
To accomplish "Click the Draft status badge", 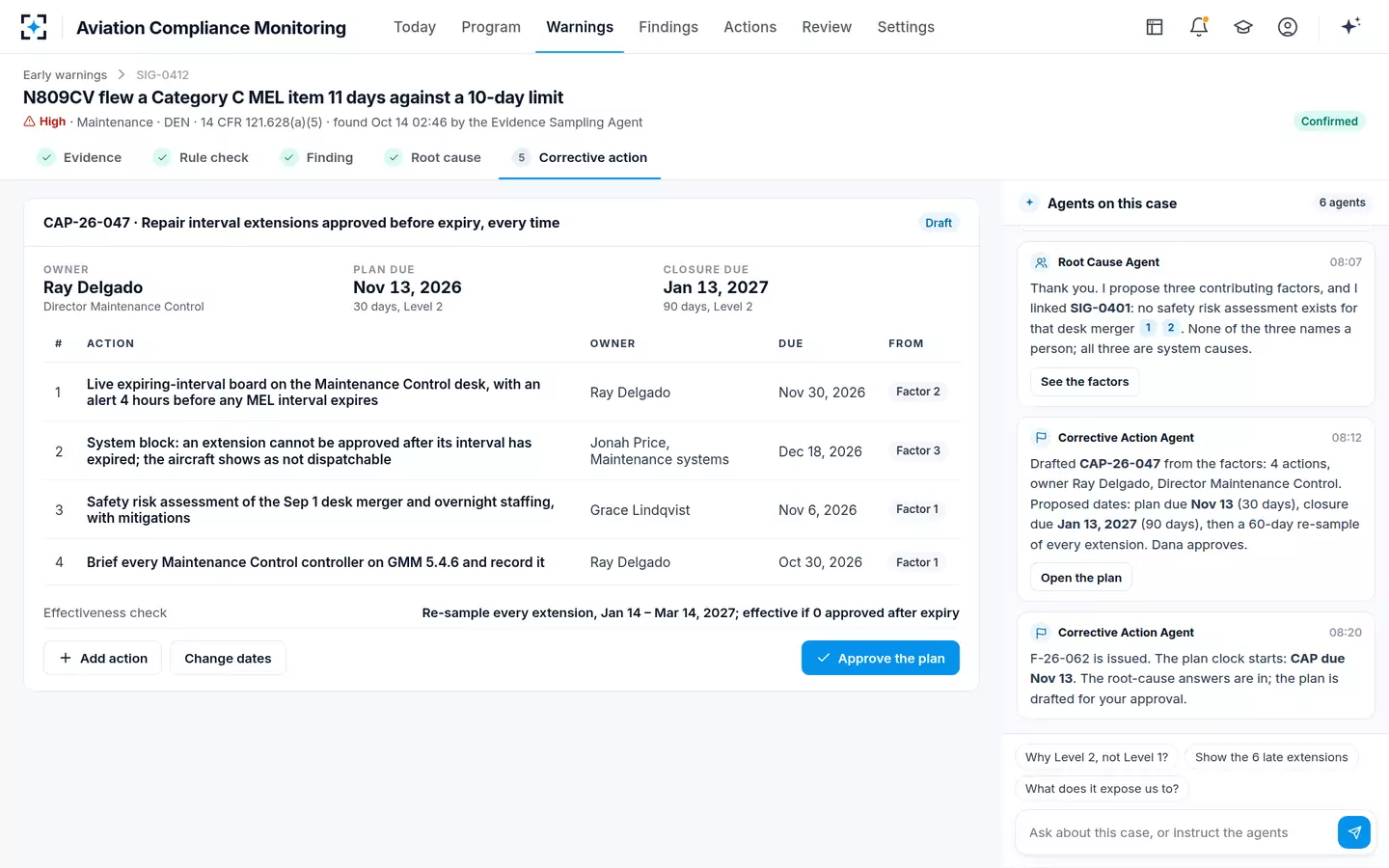I will pyautogui.click(x=939, y=223).
